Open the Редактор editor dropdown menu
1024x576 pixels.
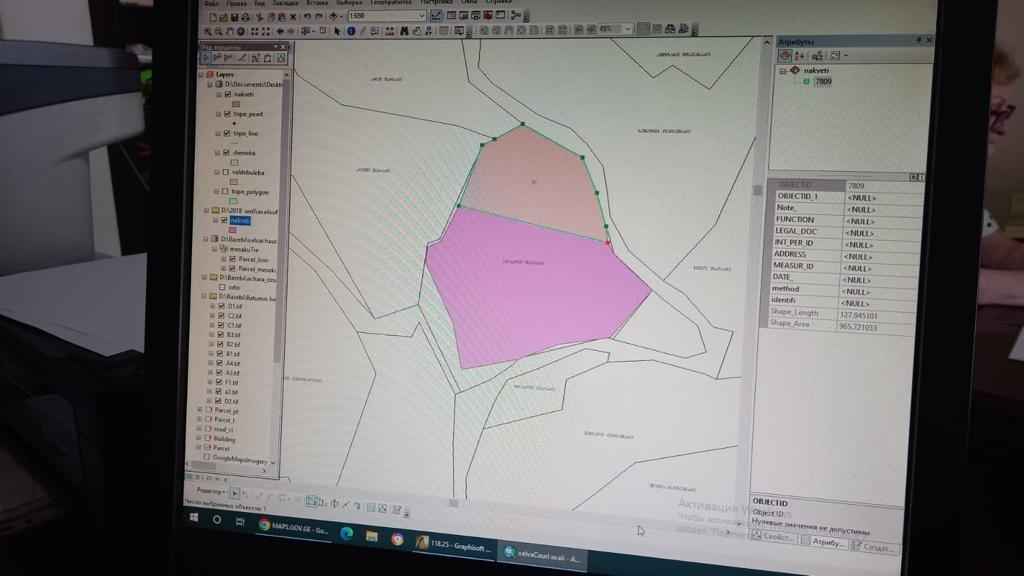pyautogui.click(x=210, y=491)
